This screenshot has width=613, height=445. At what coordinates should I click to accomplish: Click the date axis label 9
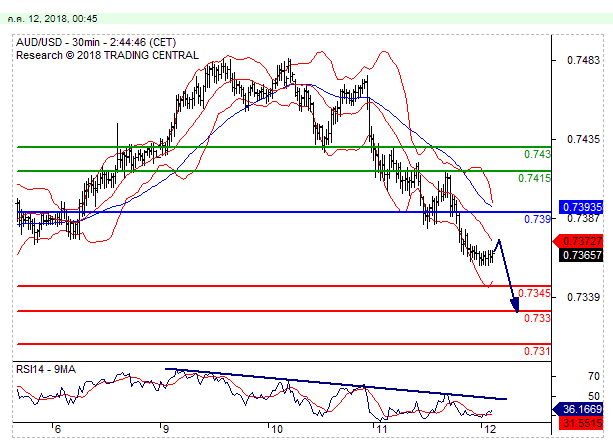pyautogui.click(x=166, y=429)
